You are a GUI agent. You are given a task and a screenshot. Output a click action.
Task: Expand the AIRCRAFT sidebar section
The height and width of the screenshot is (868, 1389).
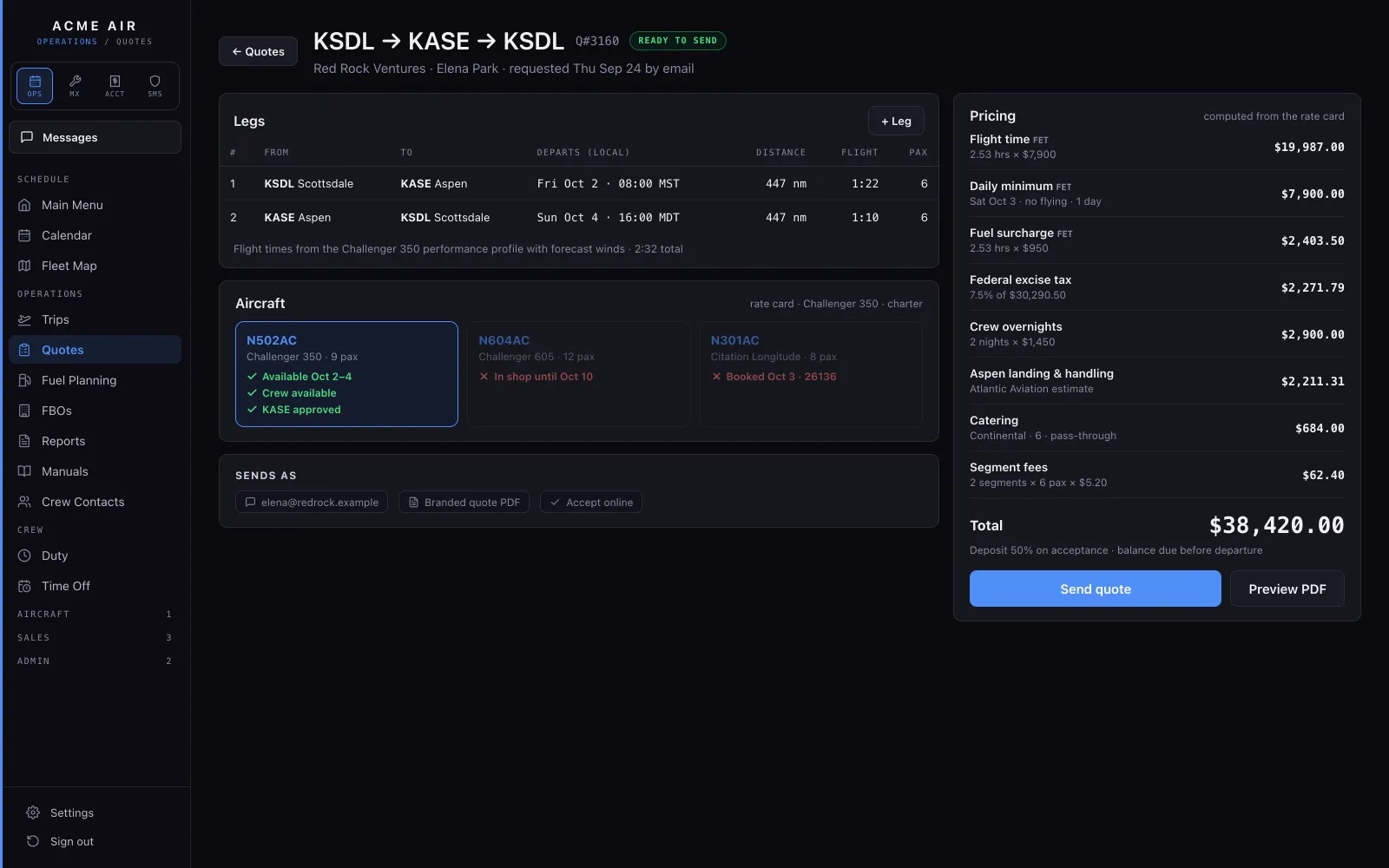click(95, 614)
